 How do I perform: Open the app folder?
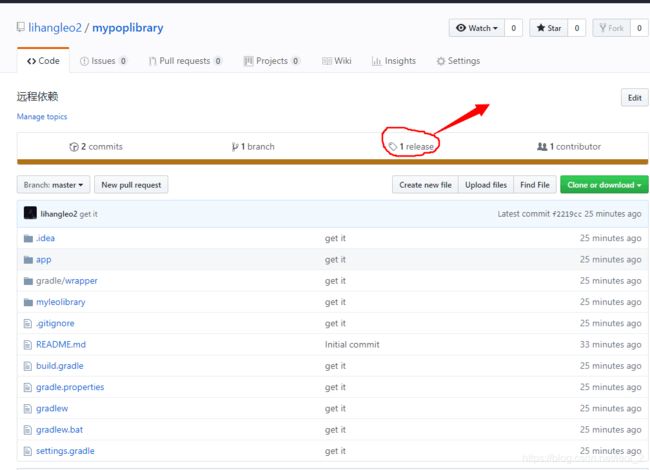[44, 260]
